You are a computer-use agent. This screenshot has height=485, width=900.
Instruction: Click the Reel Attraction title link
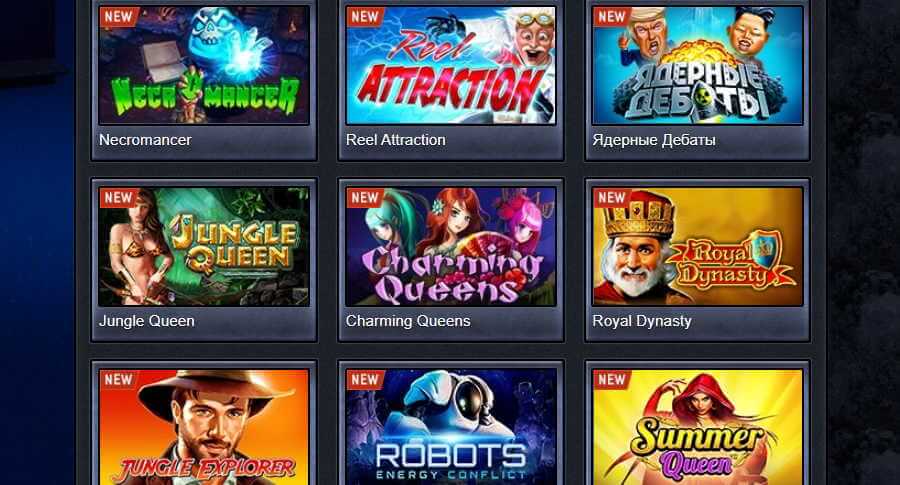pyautogui.click(x=395, y=140)
